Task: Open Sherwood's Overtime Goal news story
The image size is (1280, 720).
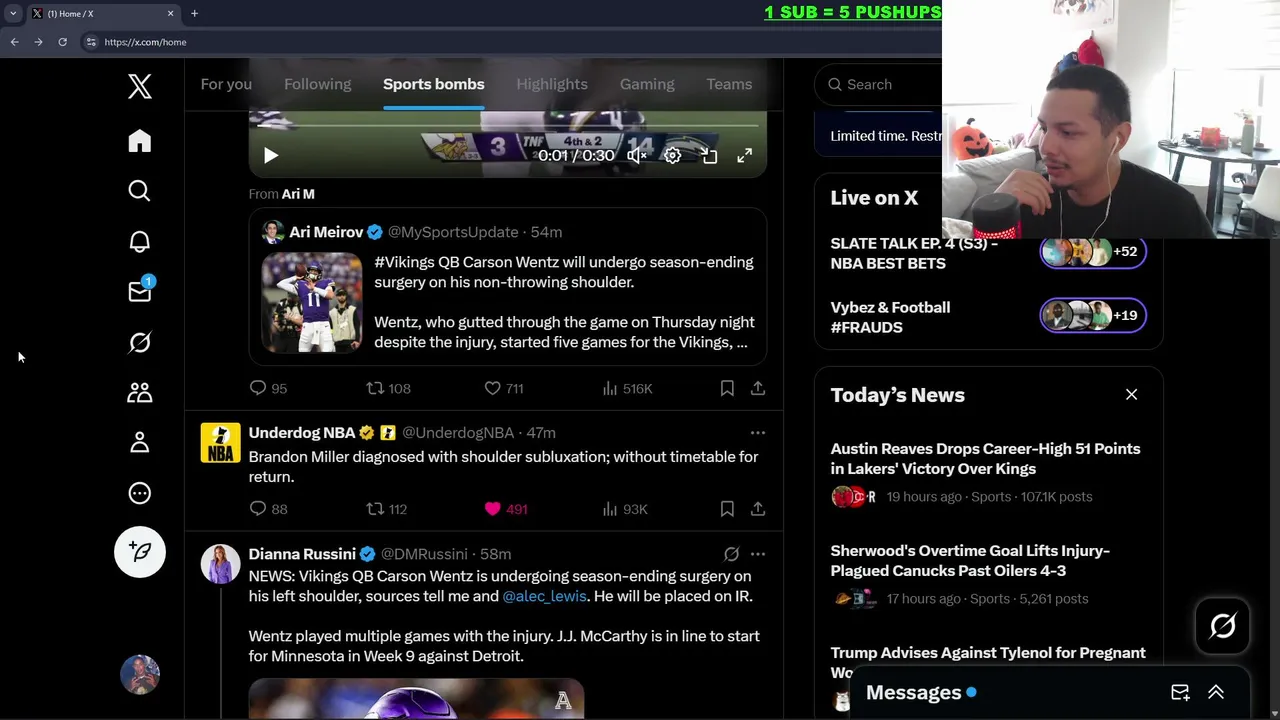Action: click(x=970, y=561)
